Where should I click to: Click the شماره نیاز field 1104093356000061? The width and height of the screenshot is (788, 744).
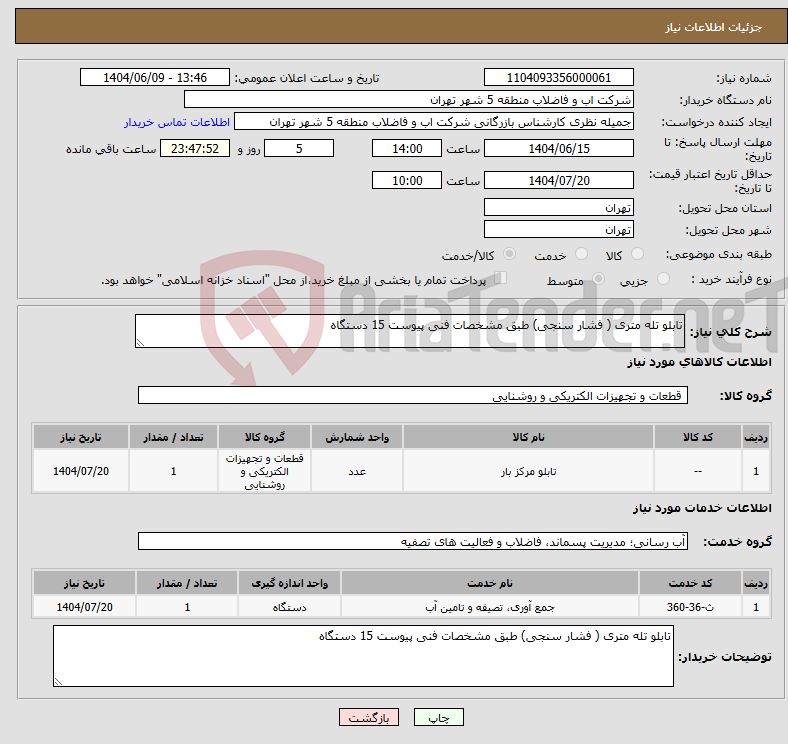pyautogui.click(x=558, y=77)
